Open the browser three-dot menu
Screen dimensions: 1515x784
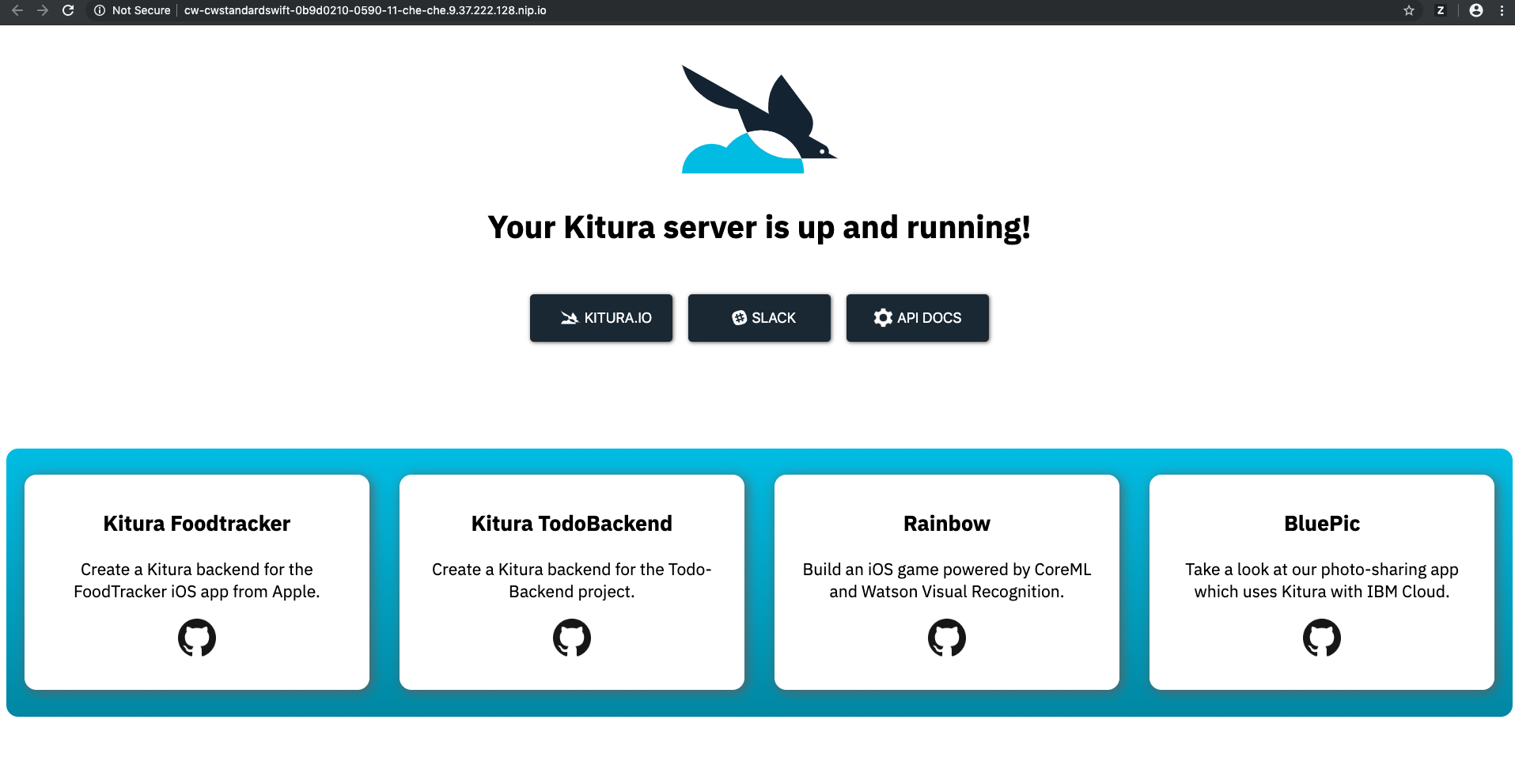(x=1502, y=10)
